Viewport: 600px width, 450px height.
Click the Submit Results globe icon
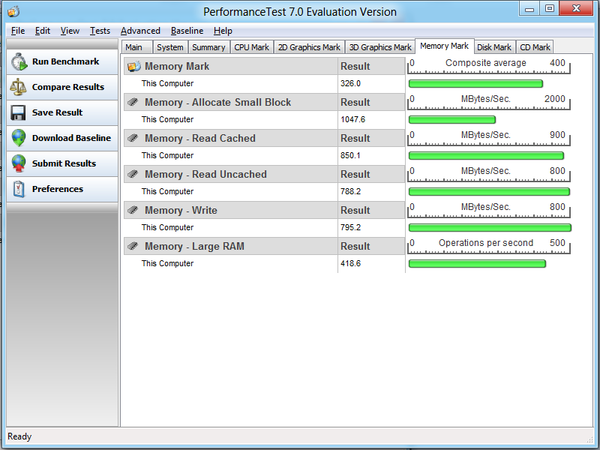coord(18,163)
